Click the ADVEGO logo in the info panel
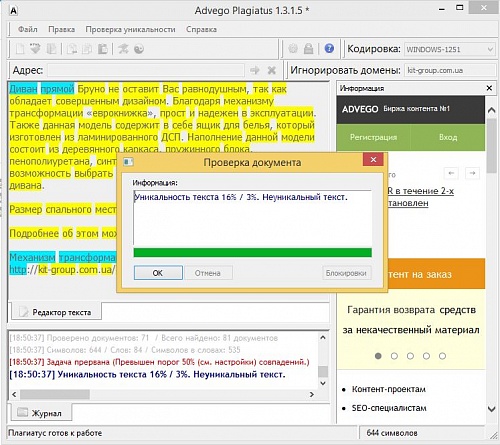Viewport: 500px width, 445px height. click(x=360, y=109)
